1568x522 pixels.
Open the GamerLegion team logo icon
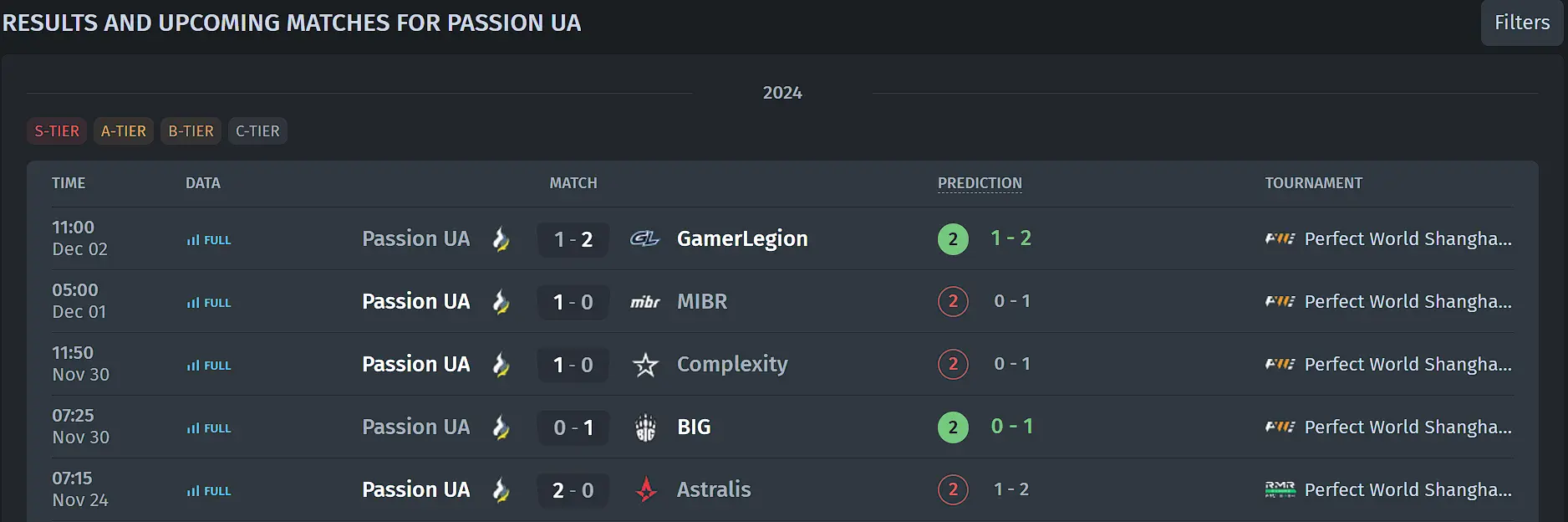644,239
